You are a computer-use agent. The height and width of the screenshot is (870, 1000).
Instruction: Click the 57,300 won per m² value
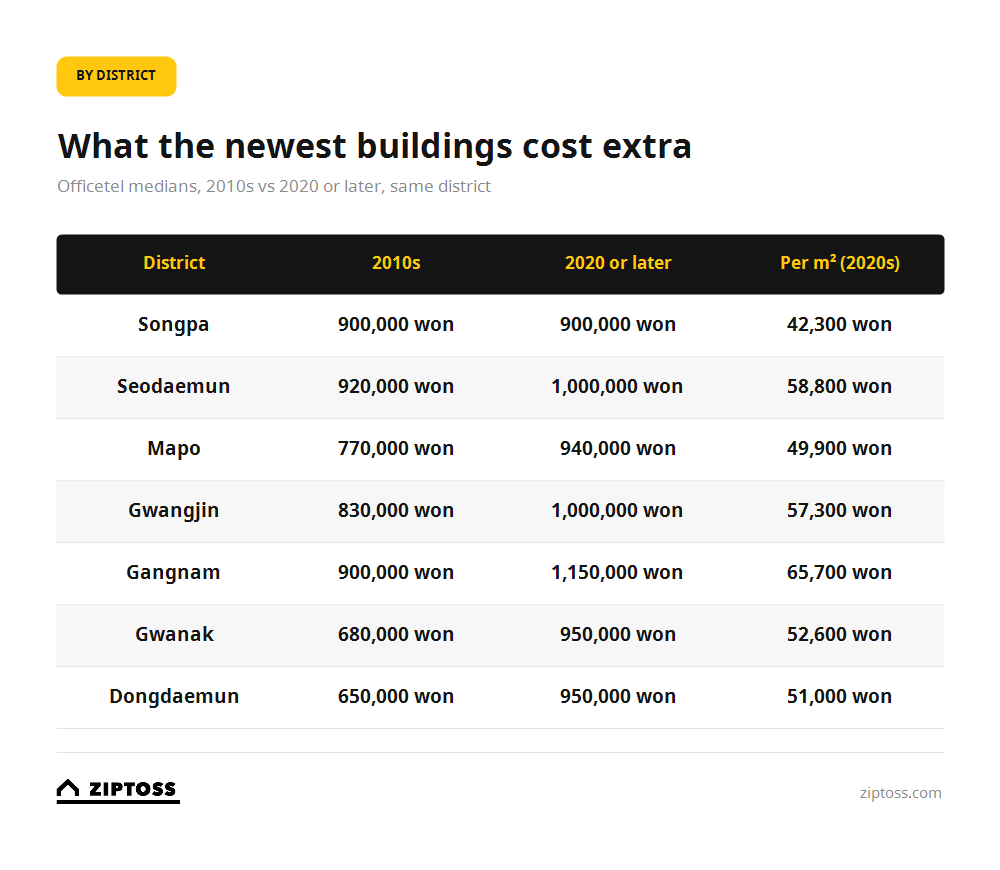(839, 510)
